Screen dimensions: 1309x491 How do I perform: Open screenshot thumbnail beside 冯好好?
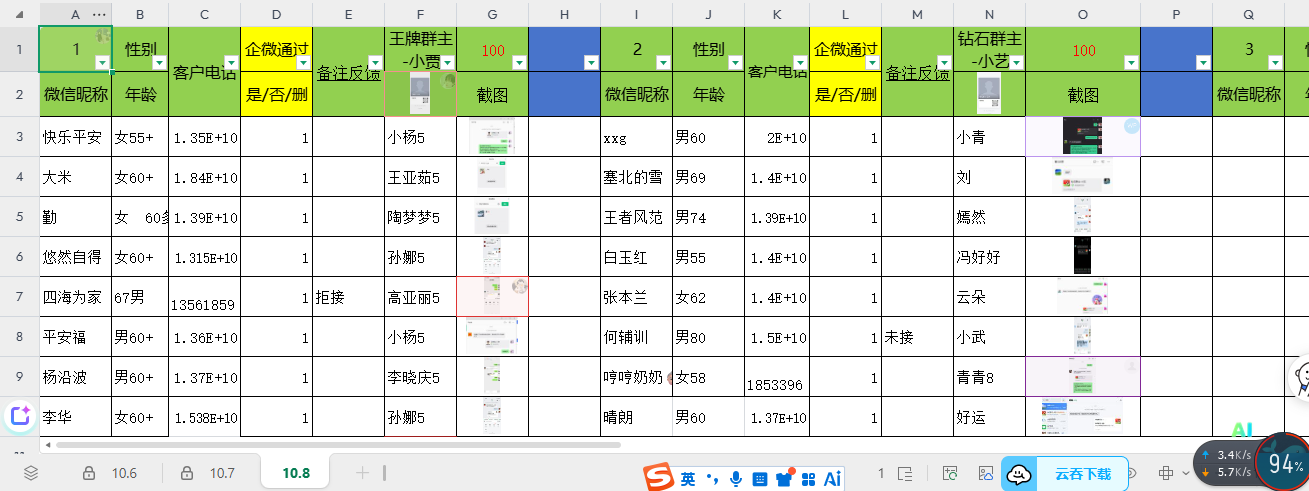pyautogui.click(x=1082, y=257)
